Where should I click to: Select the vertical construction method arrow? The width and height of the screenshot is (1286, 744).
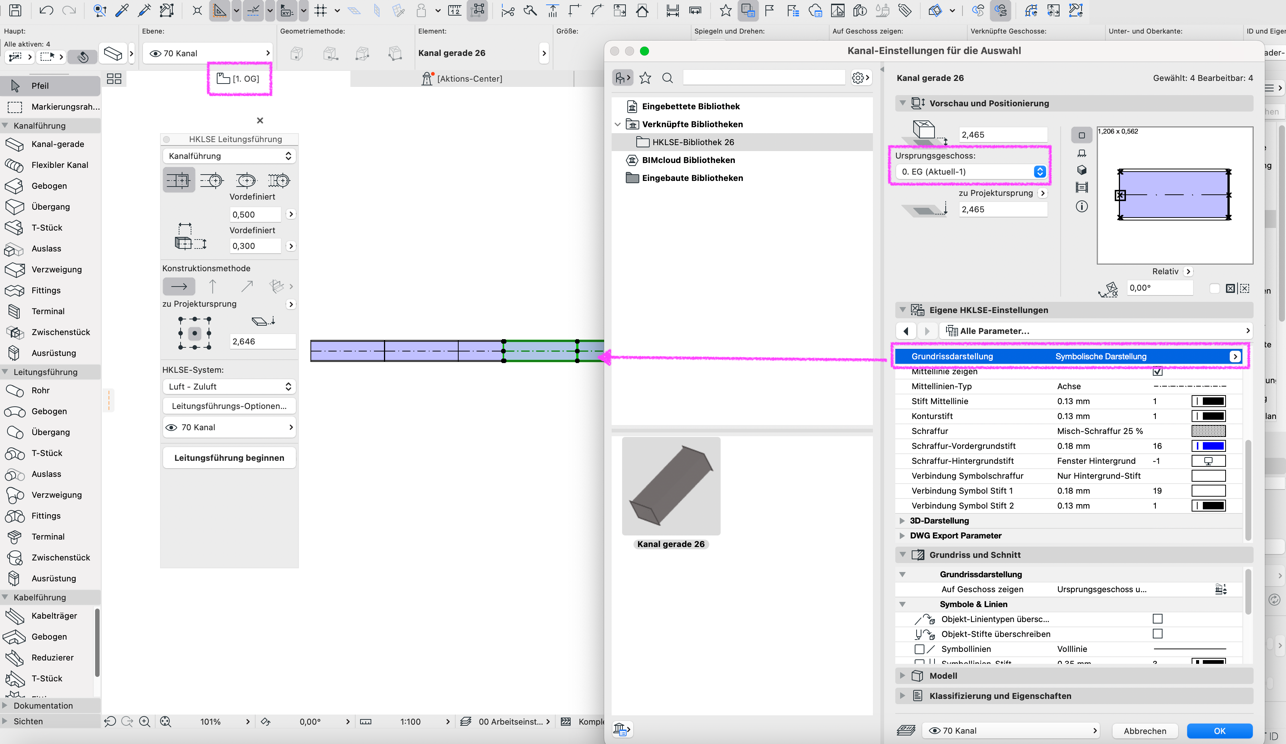click(213, 286)
